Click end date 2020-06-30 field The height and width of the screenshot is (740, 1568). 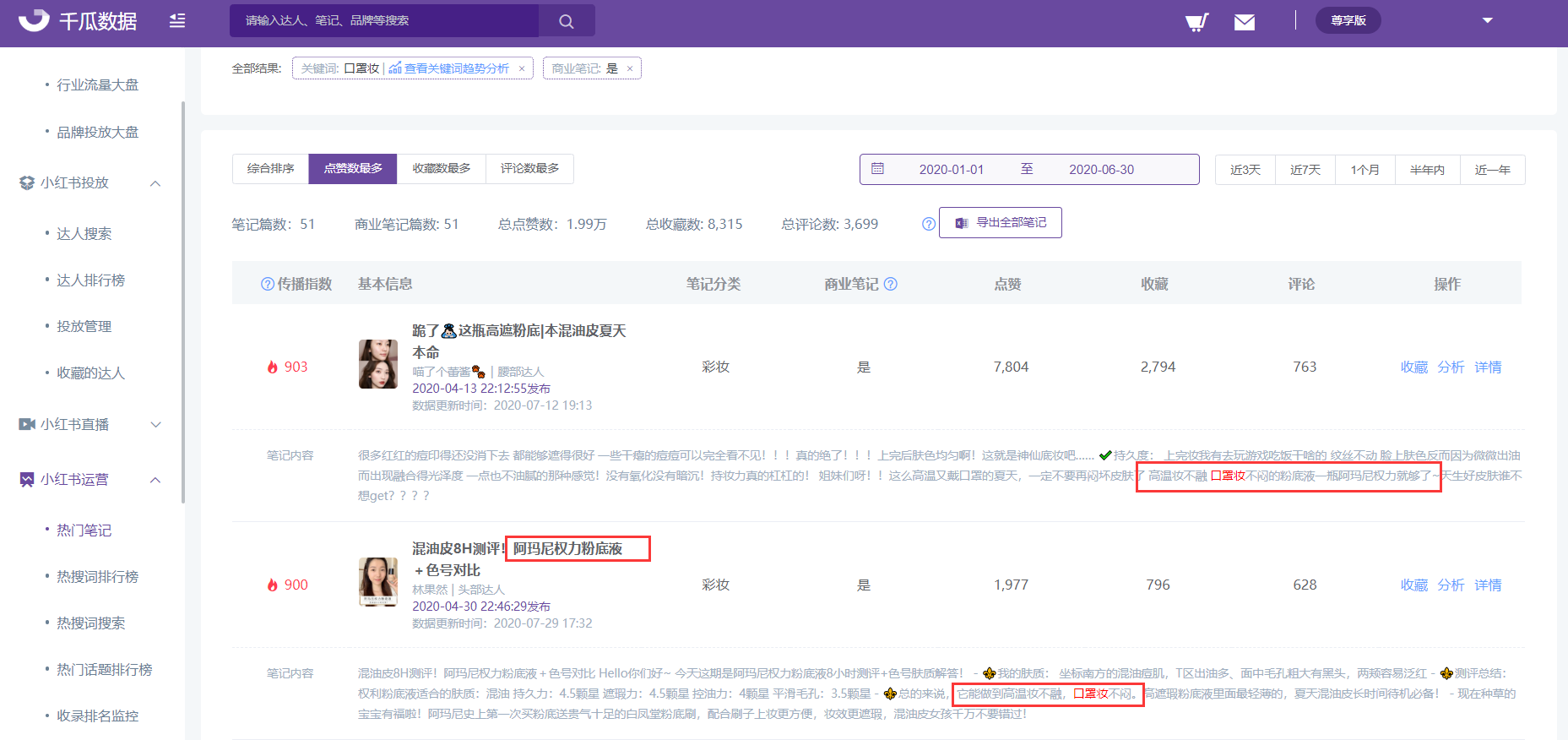point(1101,170)
